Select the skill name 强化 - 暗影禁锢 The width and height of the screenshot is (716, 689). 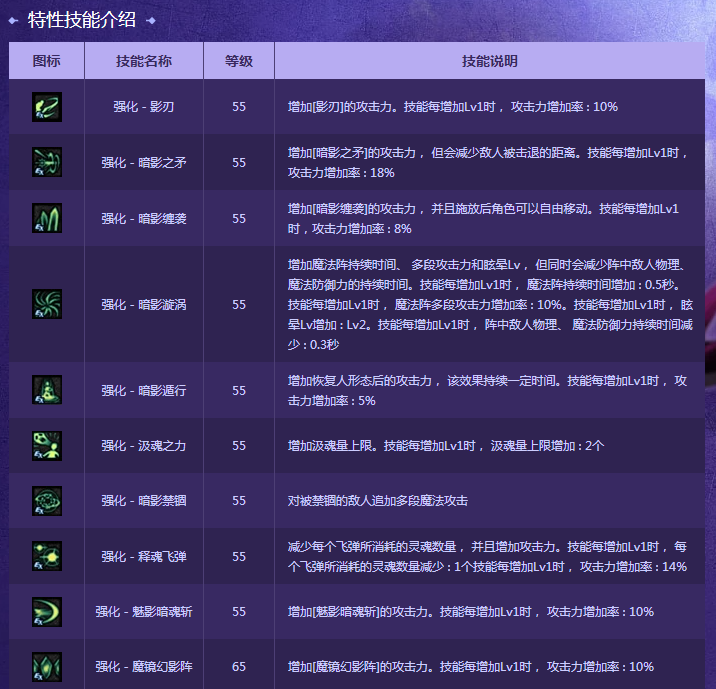144,501
